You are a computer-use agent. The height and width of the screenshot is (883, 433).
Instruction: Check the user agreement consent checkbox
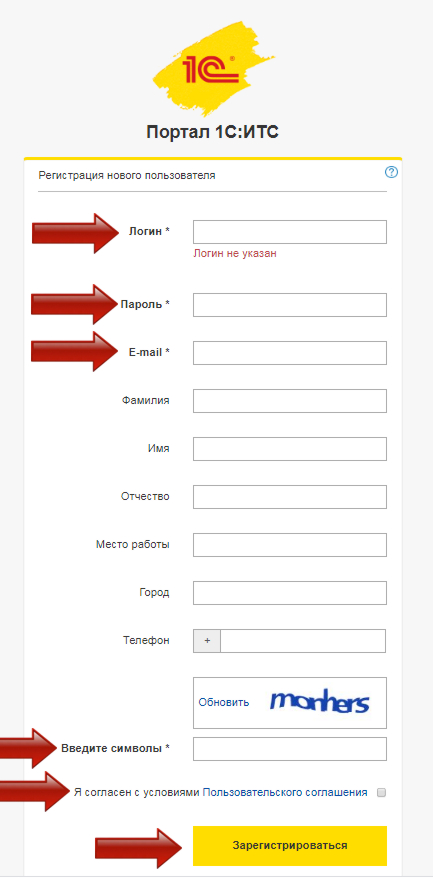point(381,792)
